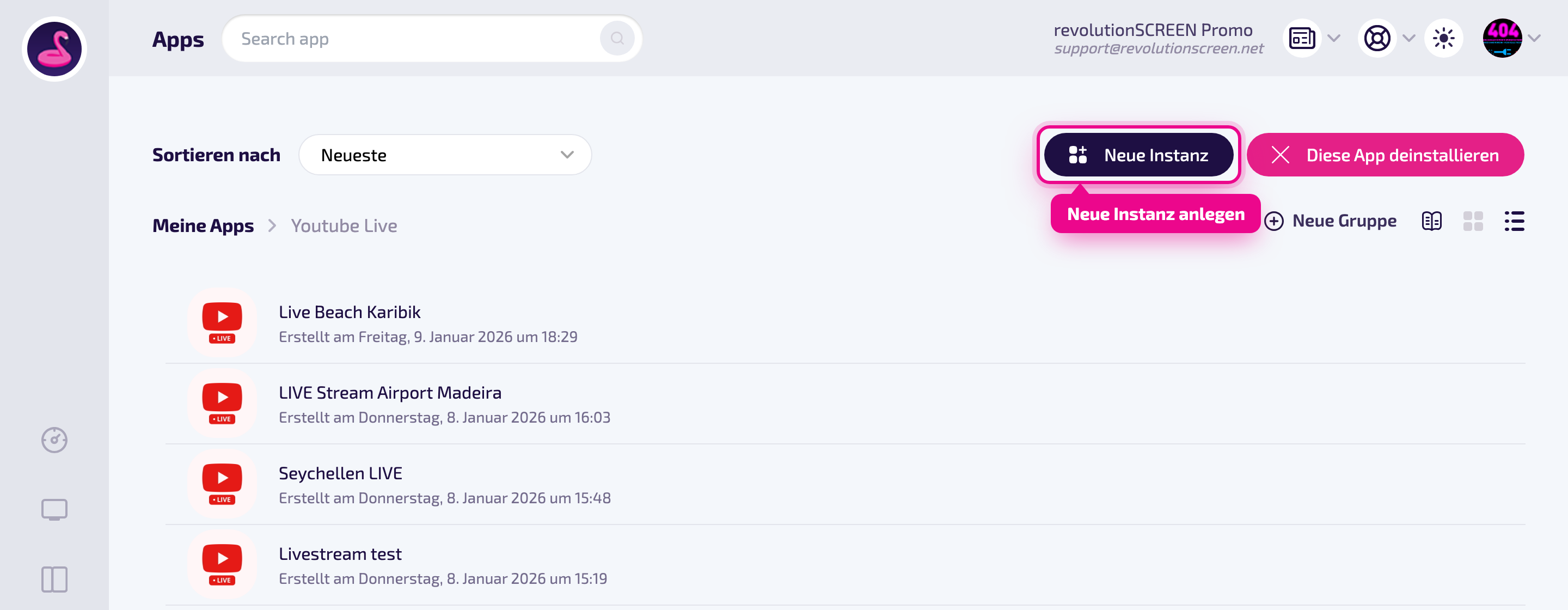Open the layout panels icon in sidebar
This screenshot has width=1568, height=610.
click(x=54, y=579)
